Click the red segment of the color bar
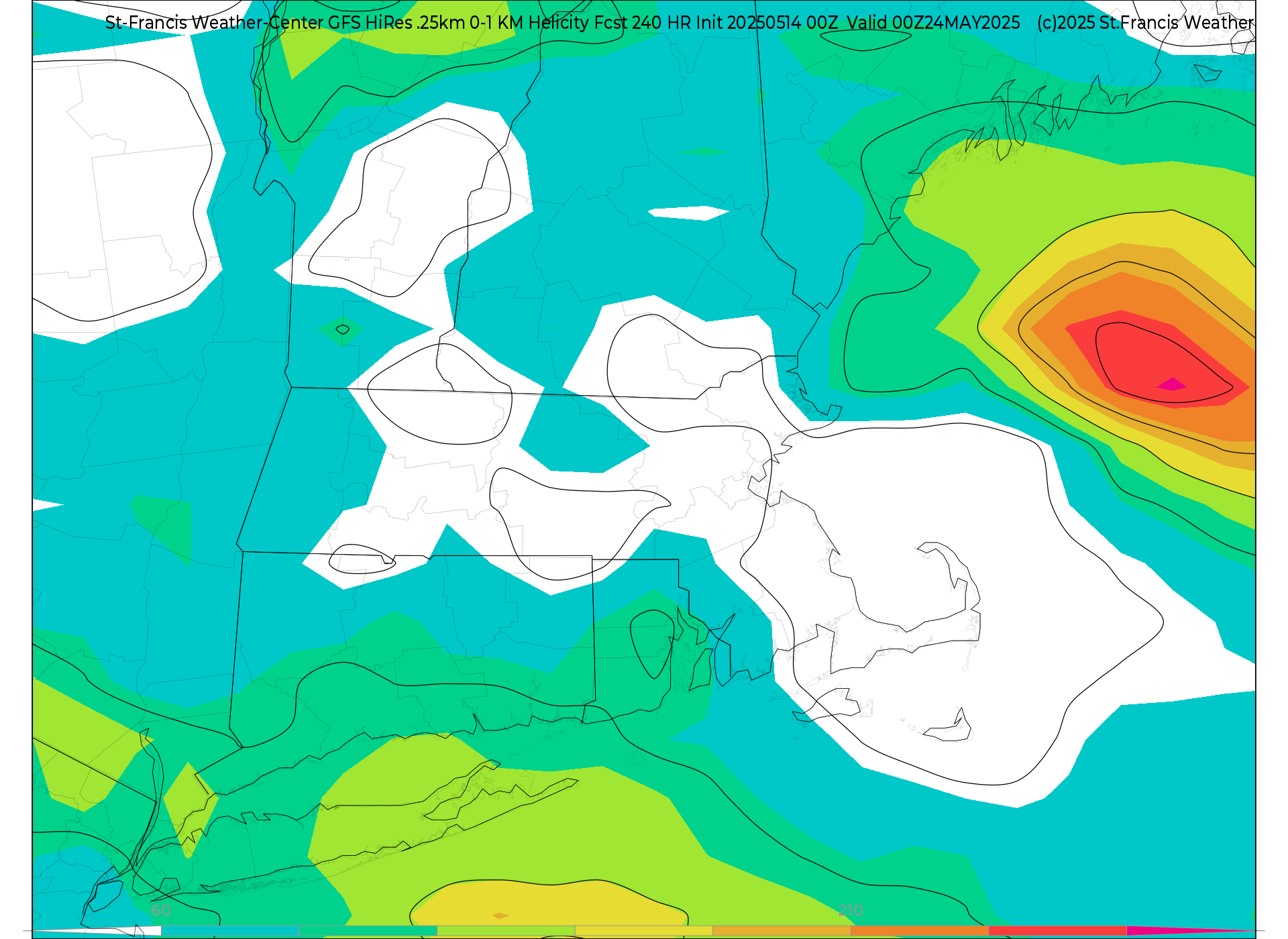The image size is (1288, 939). pos(1058,931)
